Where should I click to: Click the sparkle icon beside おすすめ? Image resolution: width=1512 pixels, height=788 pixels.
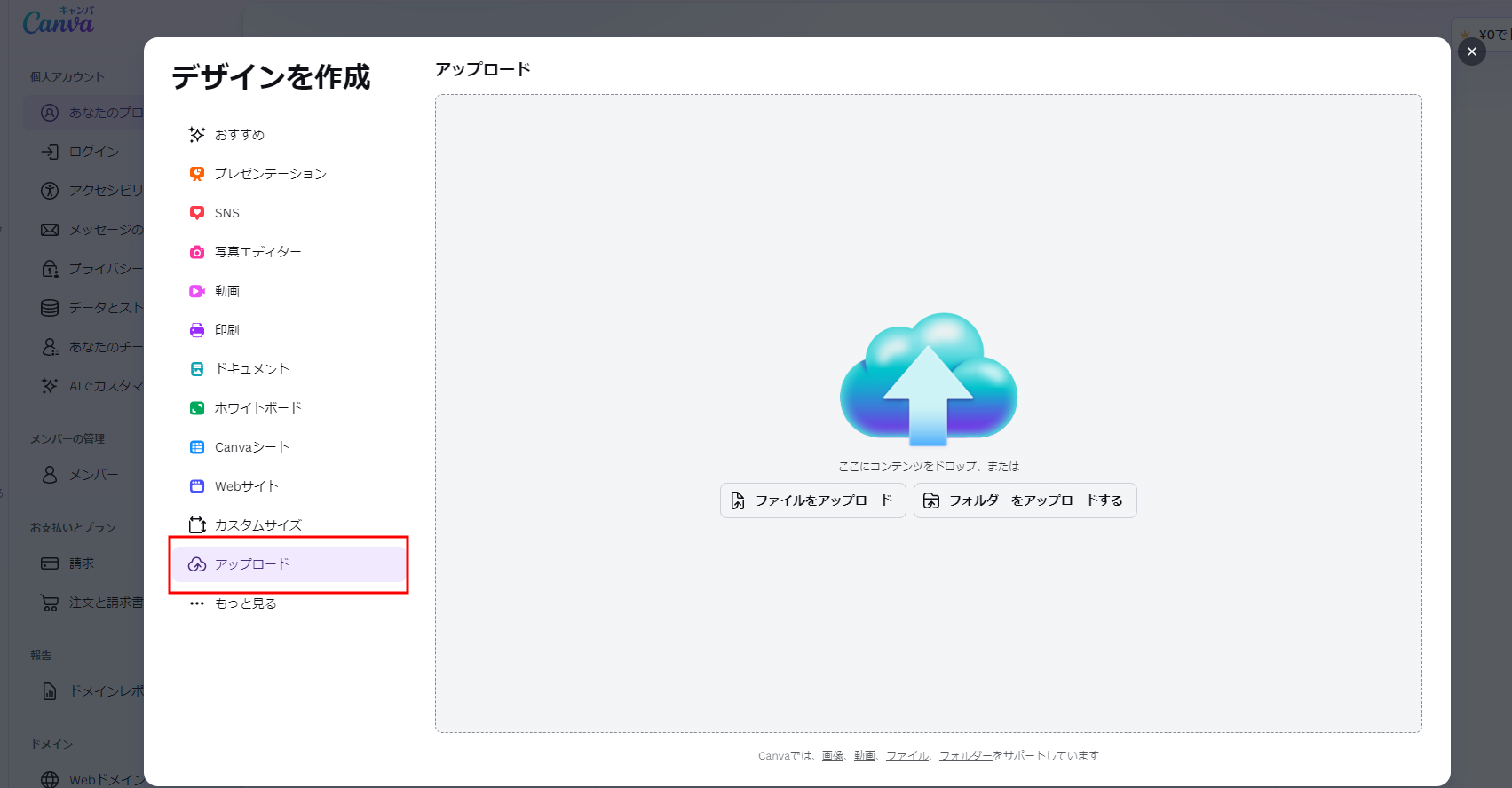pos(197,135)
